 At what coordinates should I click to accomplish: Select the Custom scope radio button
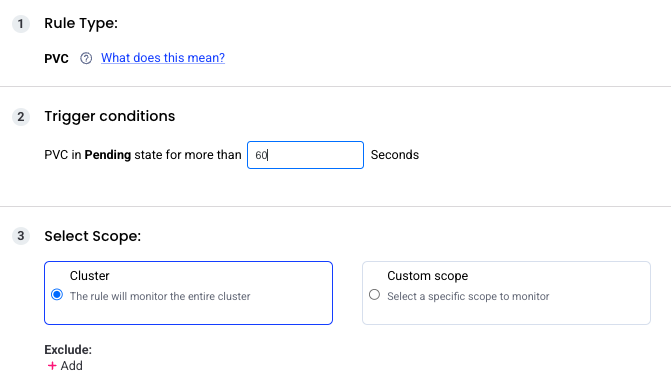pos(374,295)
